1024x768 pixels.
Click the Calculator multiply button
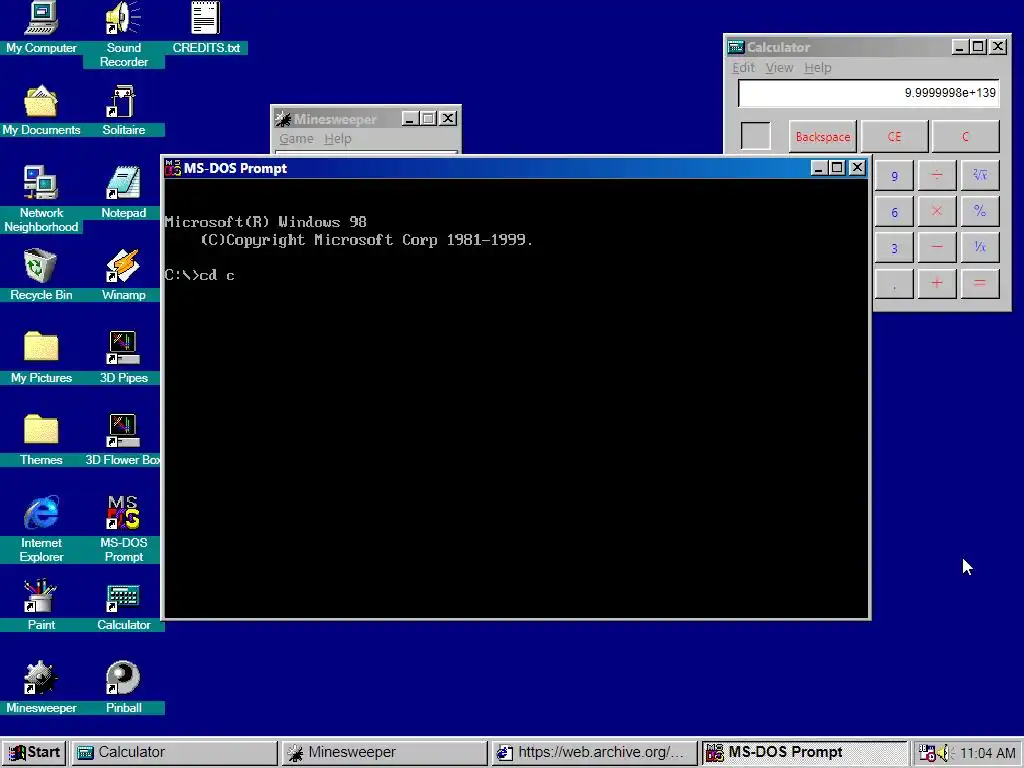click(936, 212)
